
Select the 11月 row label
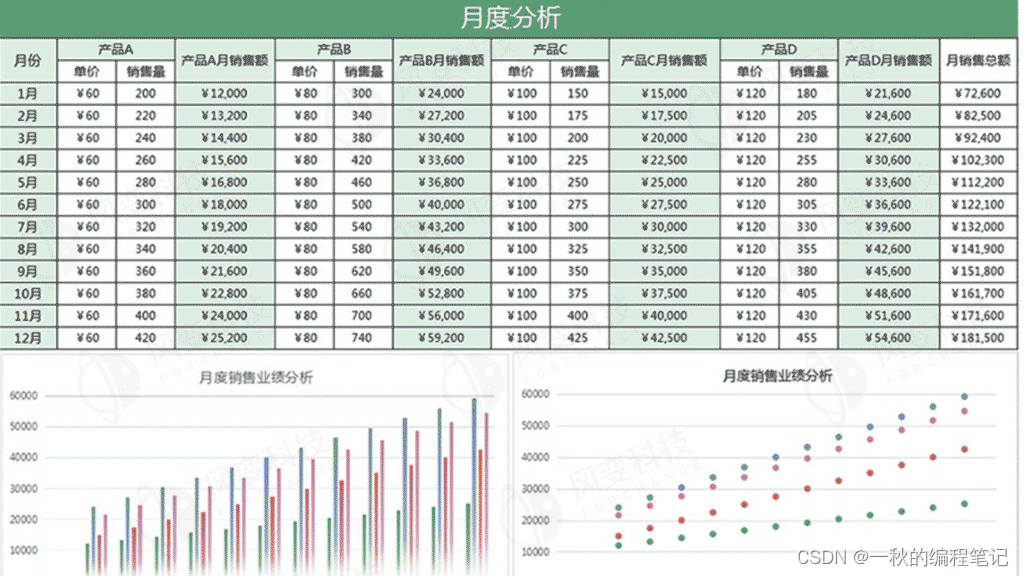pyautogui.click(x=28, y=315)
